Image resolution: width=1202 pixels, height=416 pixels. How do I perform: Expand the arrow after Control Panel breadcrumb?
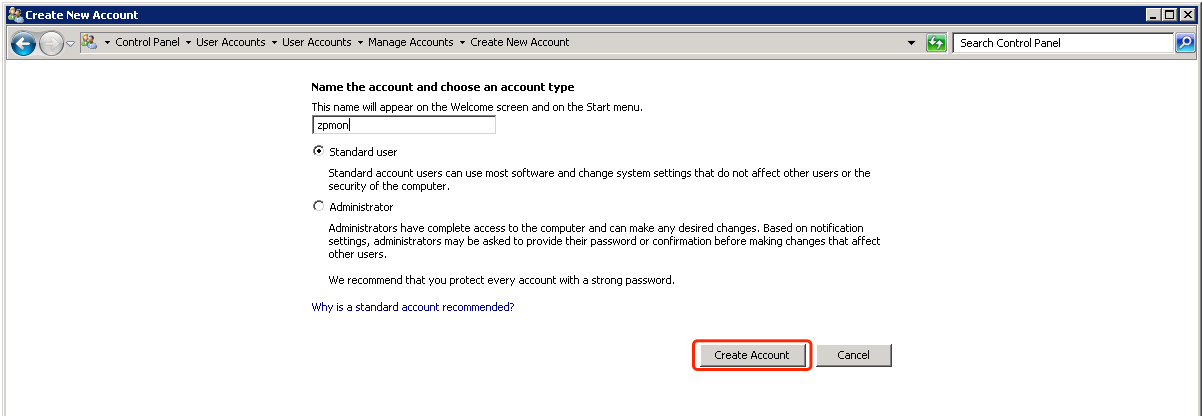click(188, 43)
